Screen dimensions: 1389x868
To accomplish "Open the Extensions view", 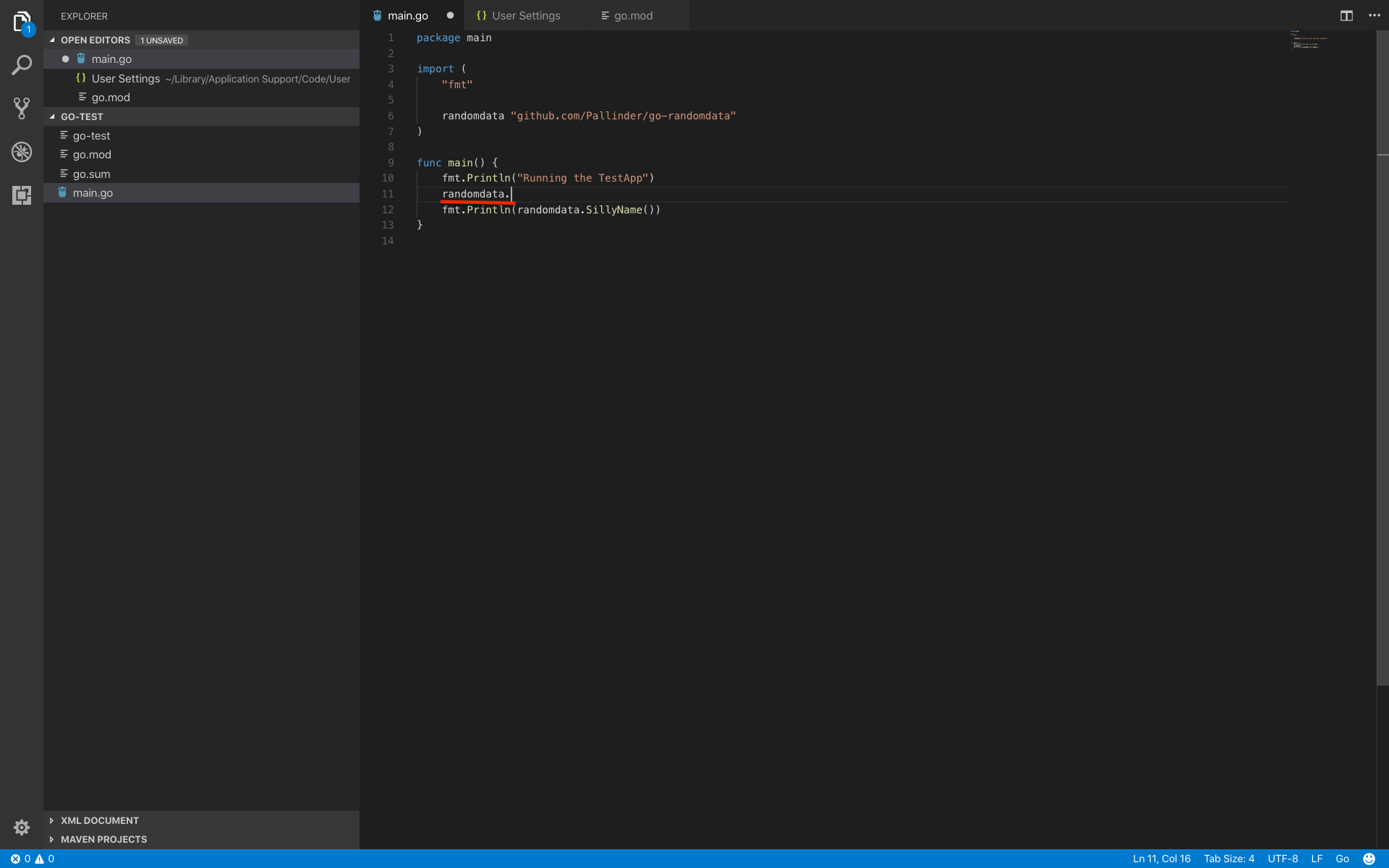I will pos(22,195).
